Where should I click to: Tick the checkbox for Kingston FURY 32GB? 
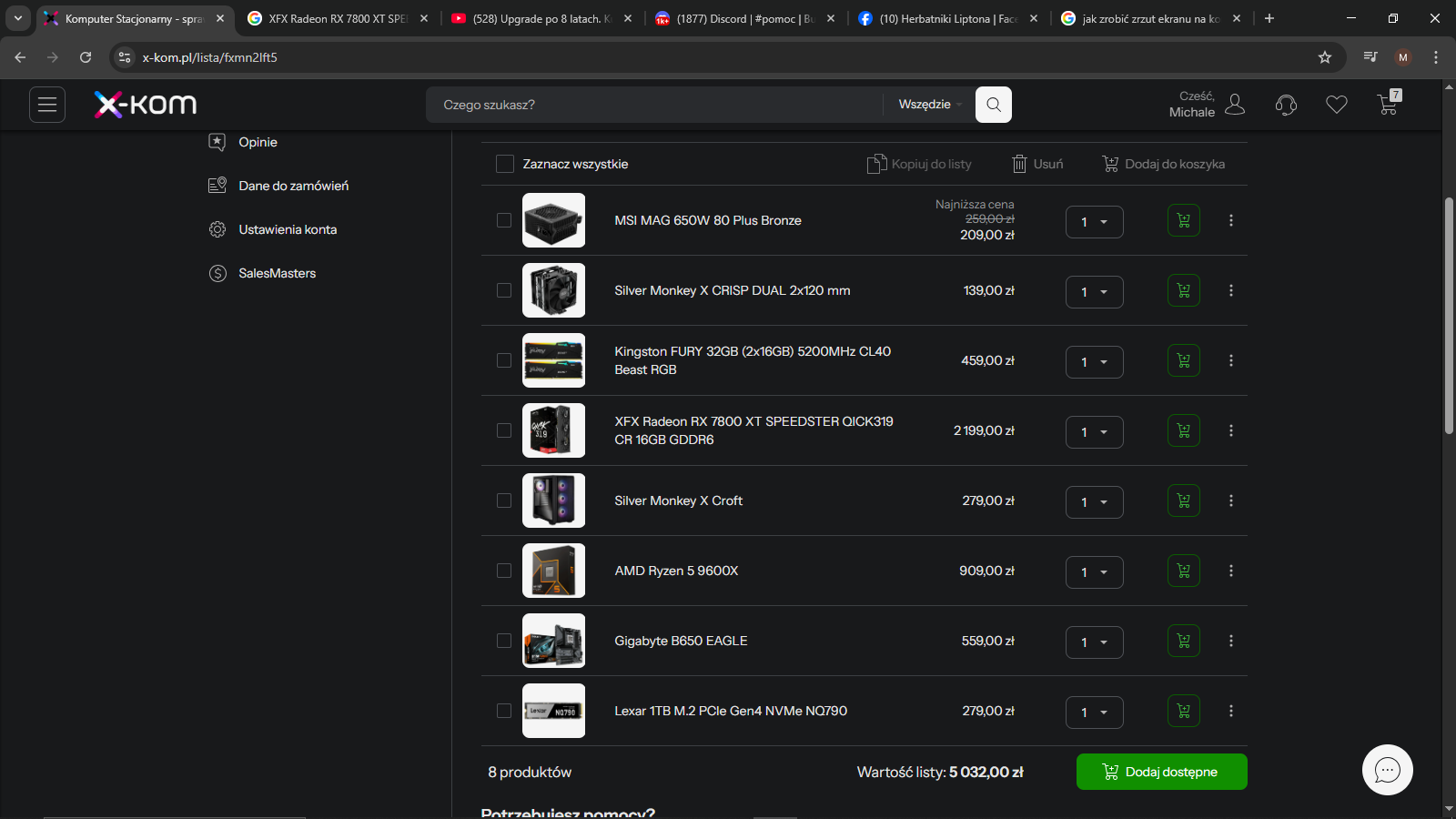504,360
